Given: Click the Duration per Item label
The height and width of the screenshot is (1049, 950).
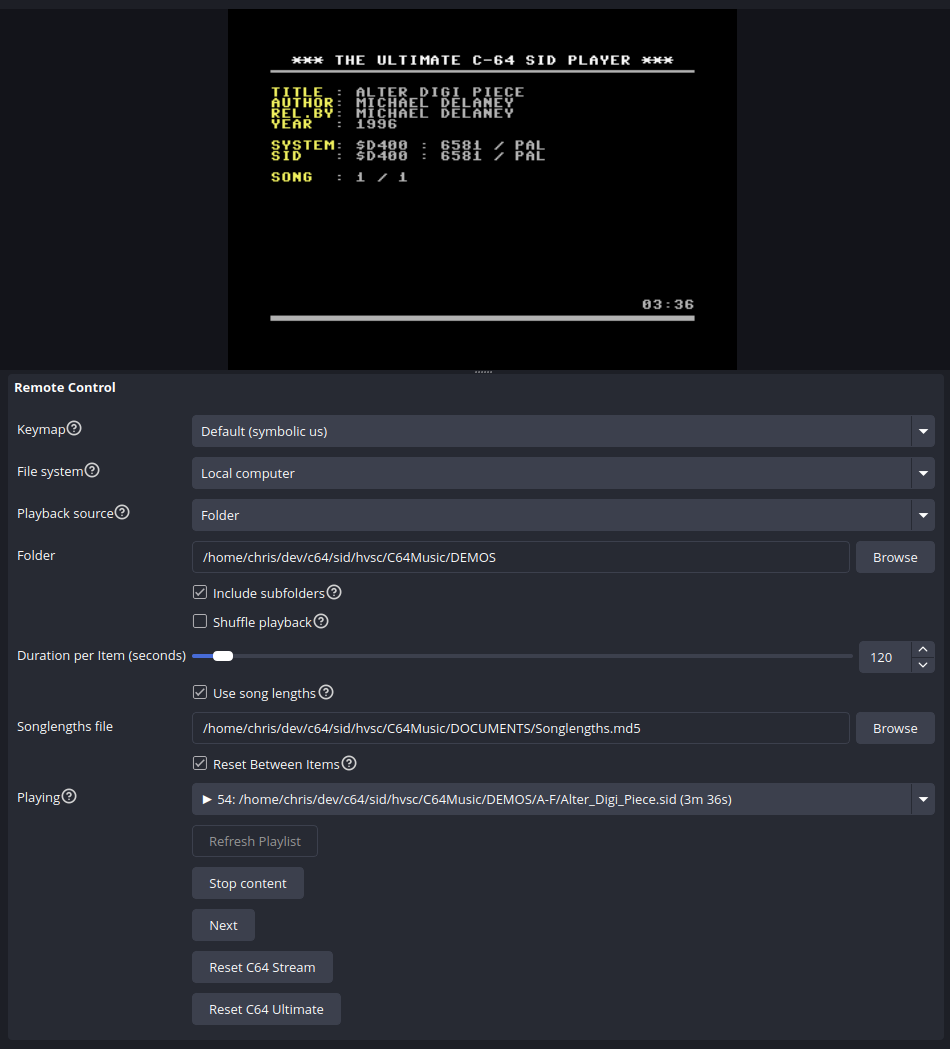Looking at the screenshot, I should coord(102,656).
